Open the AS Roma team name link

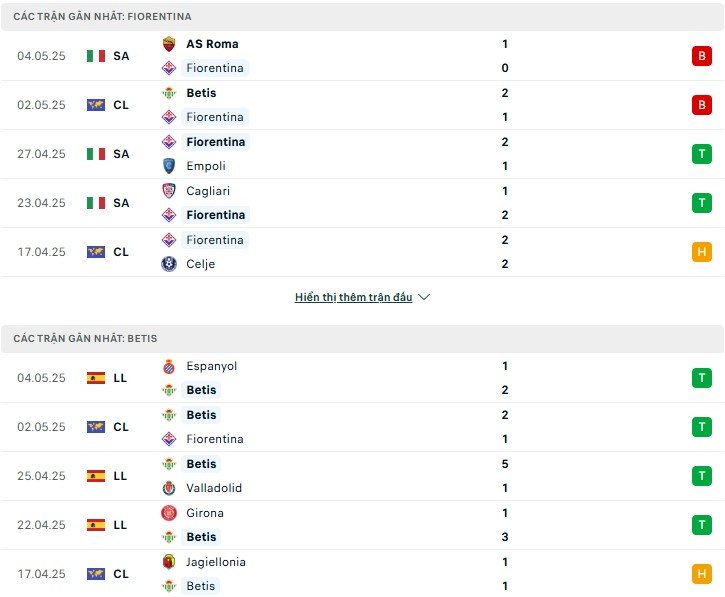tap(212, 44)
